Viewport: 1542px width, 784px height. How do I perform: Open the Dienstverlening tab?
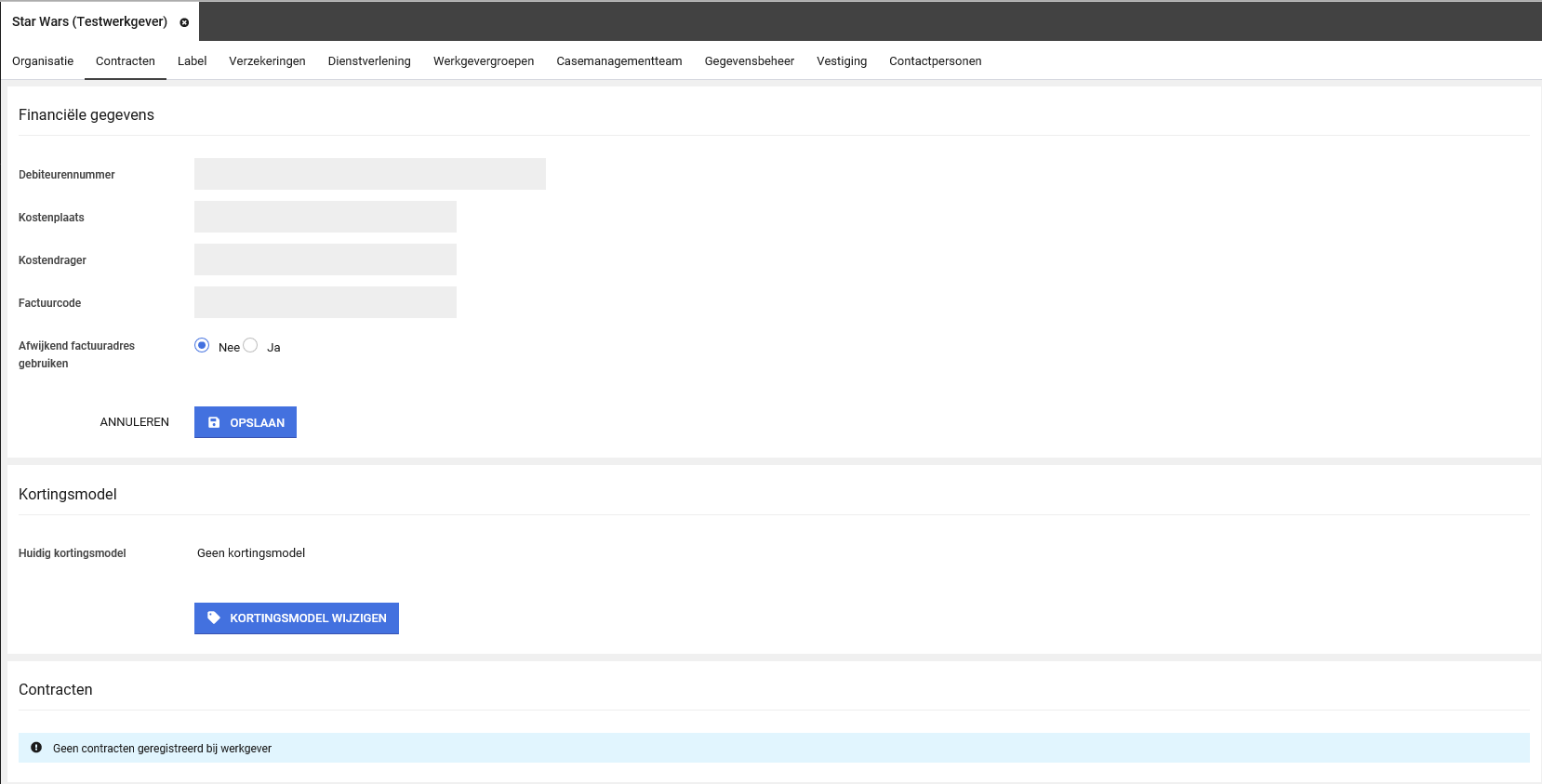369,61
